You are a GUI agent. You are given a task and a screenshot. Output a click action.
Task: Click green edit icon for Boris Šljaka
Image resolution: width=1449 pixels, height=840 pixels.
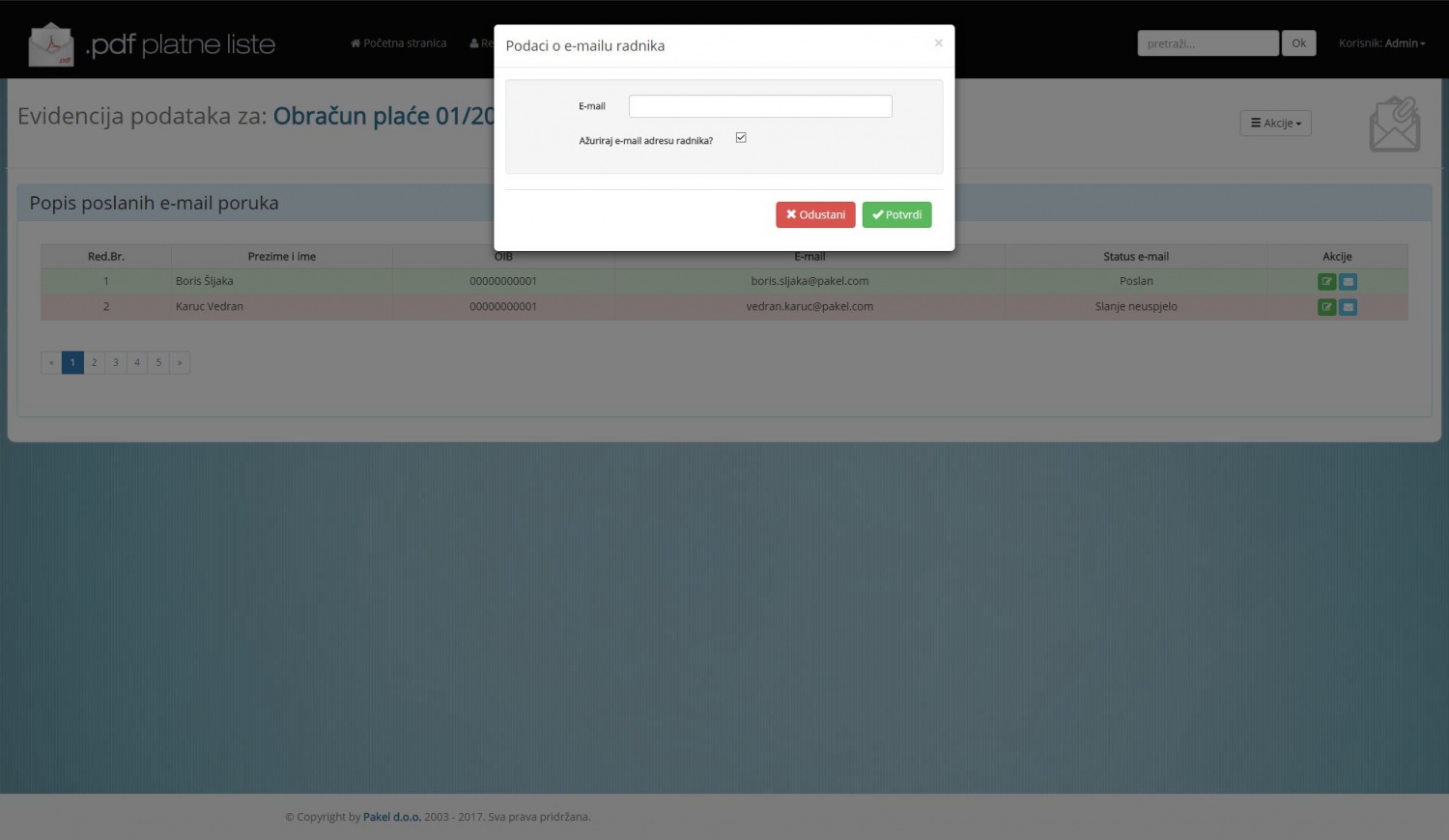coord(1326,282)
